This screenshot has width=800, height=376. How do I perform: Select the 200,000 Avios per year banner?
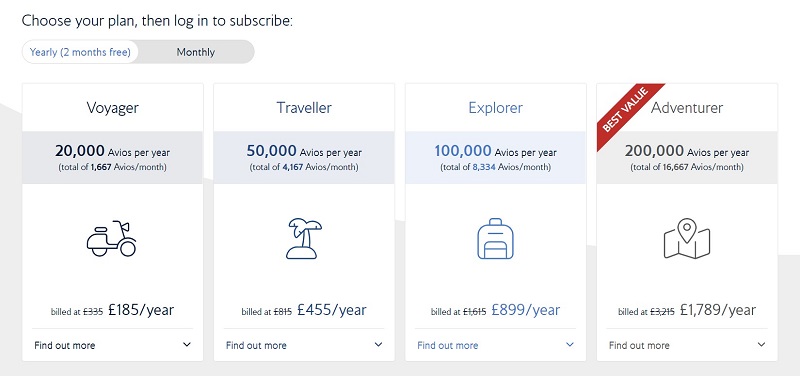687,158
